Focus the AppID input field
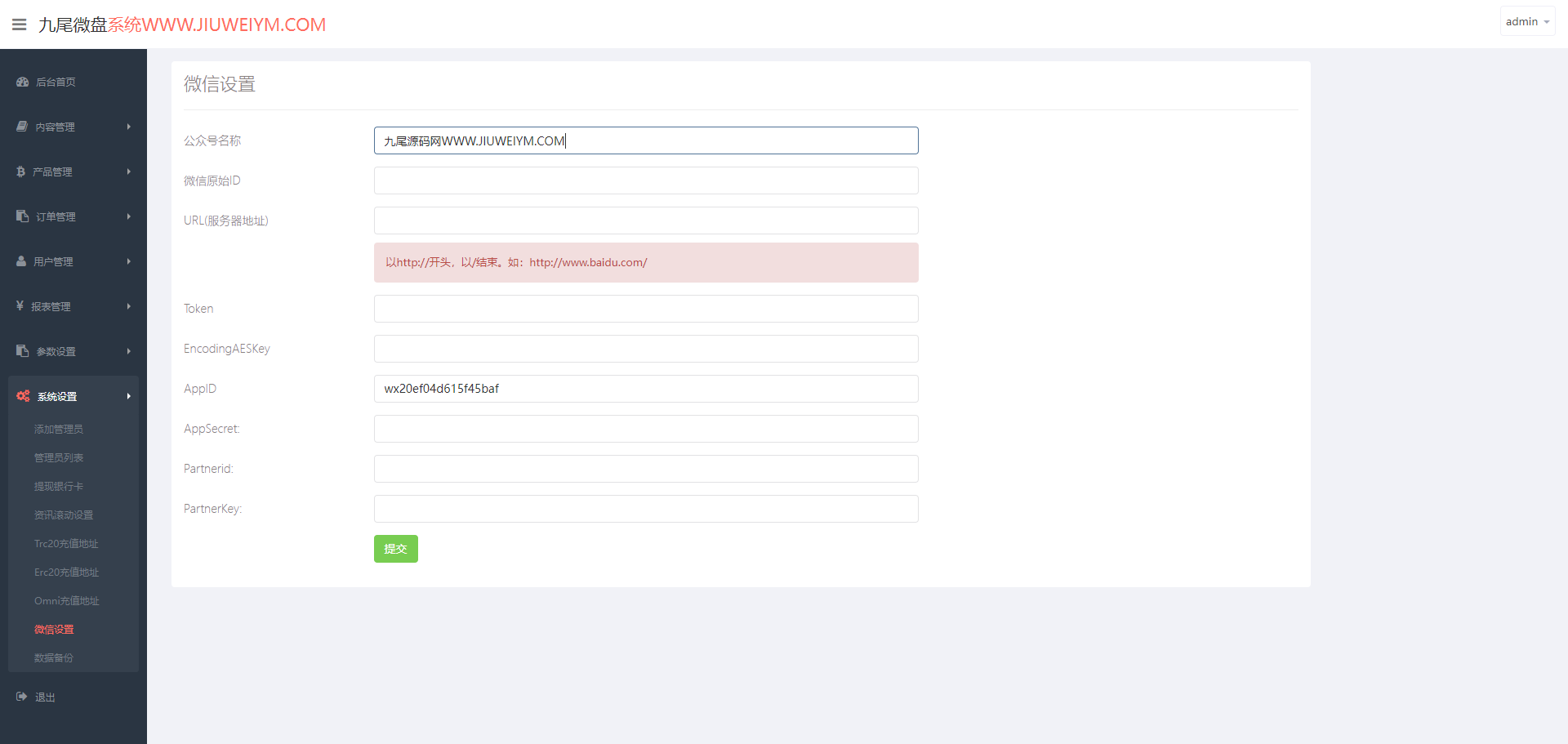 coord(646,389)
